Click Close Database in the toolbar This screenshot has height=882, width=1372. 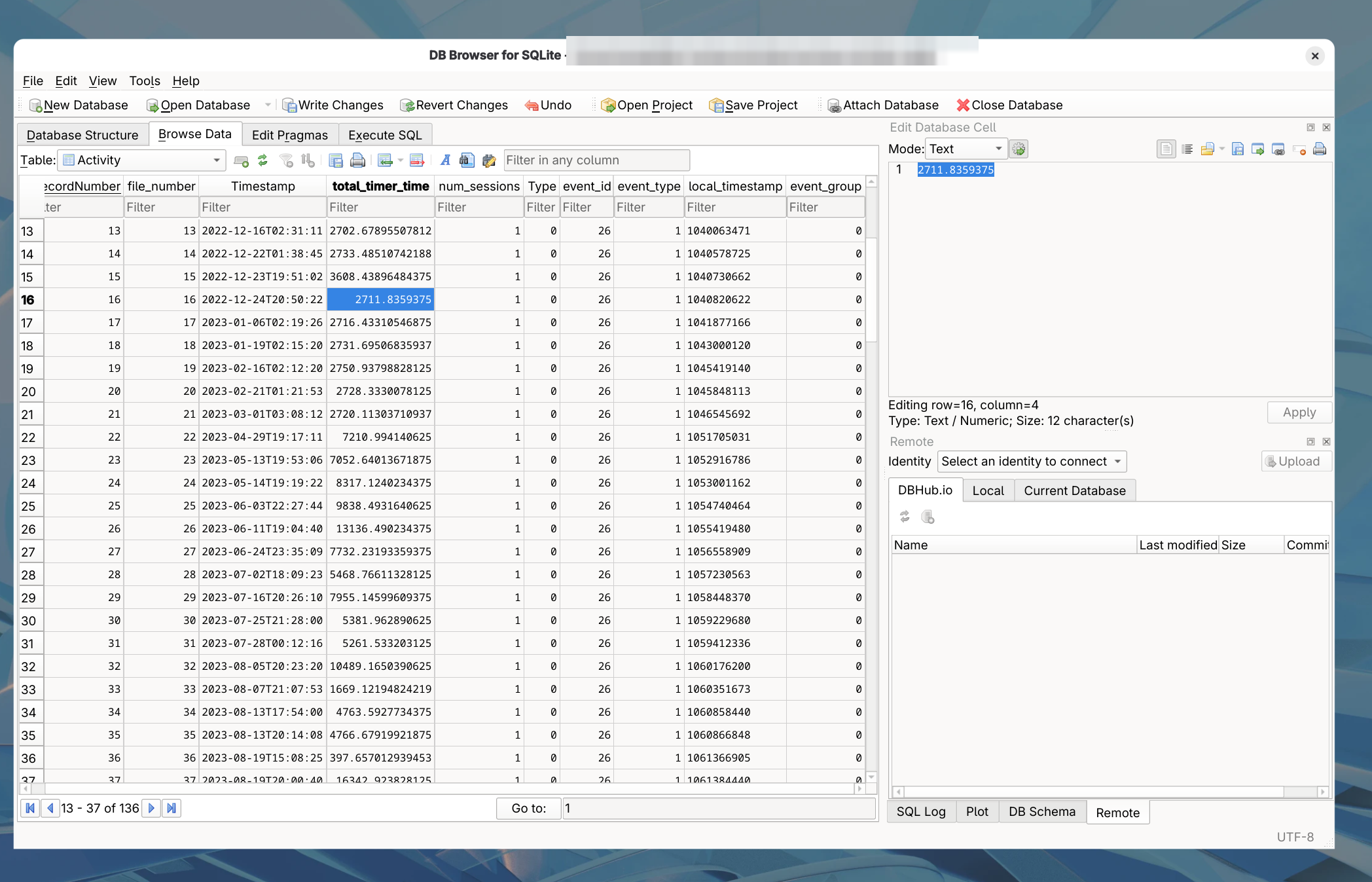1009,105
